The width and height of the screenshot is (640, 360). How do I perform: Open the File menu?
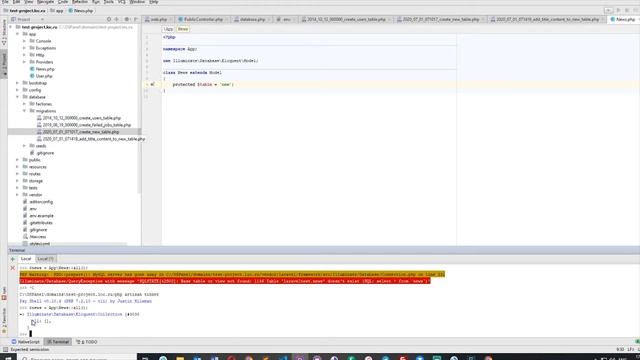(x=5, y=2)
